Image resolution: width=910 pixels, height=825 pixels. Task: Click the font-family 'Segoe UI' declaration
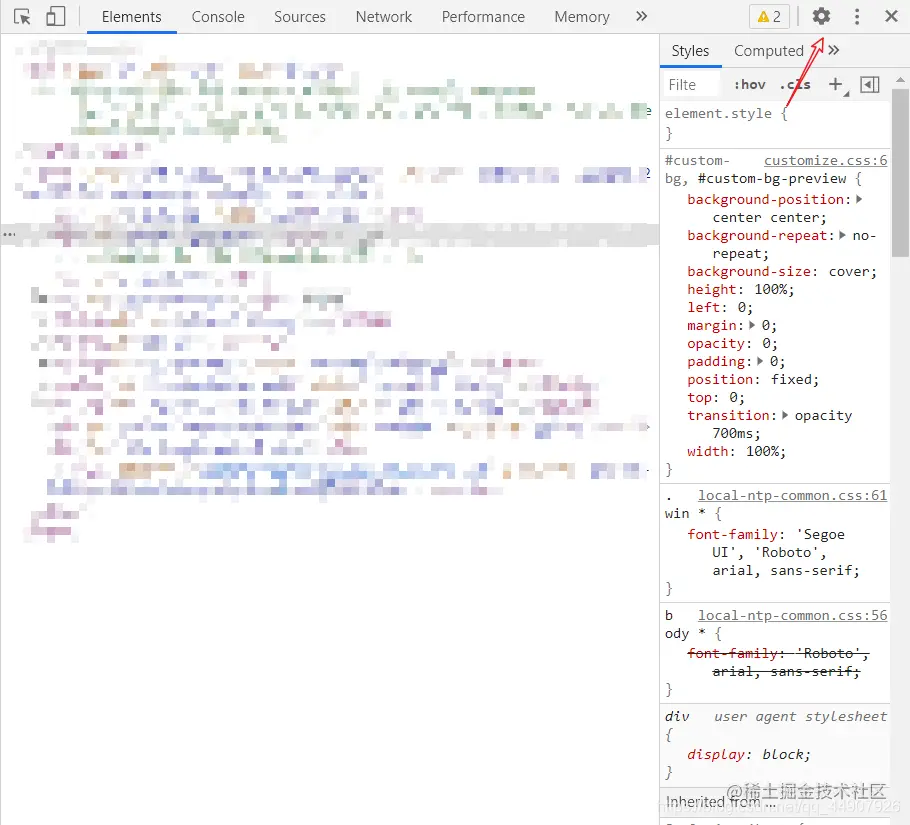pos(773,552)
